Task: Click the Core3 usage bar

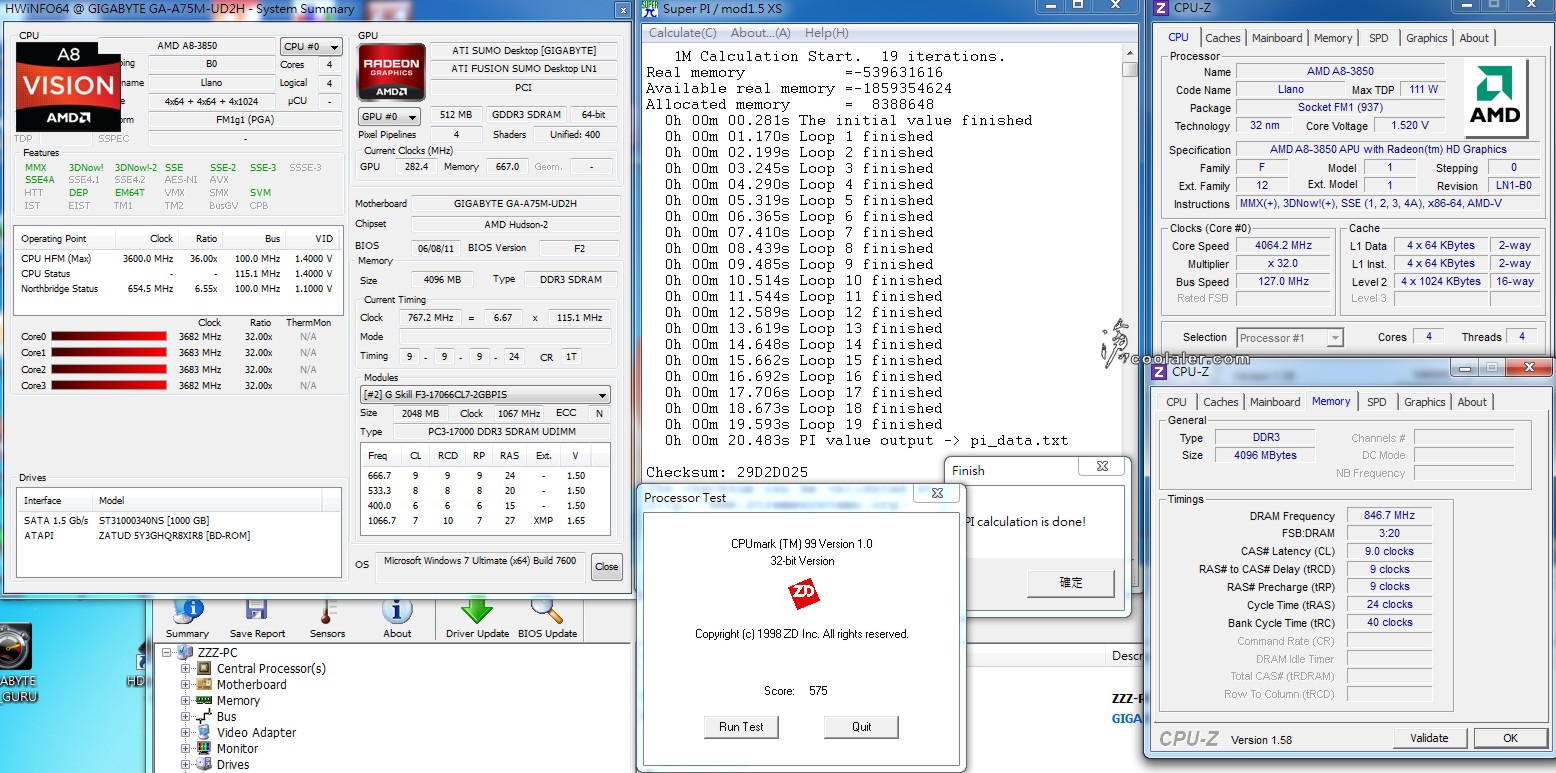Action: pos(108,385)
